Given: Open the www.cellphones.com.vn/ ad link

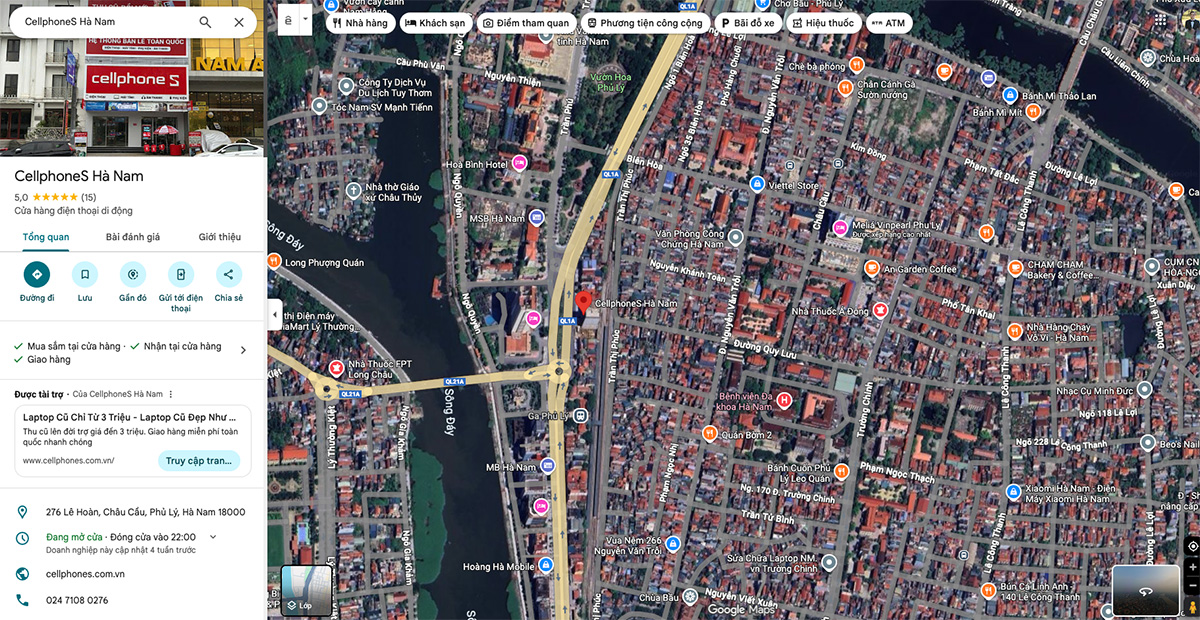Looking at the screenshot, I should [68, 461].
